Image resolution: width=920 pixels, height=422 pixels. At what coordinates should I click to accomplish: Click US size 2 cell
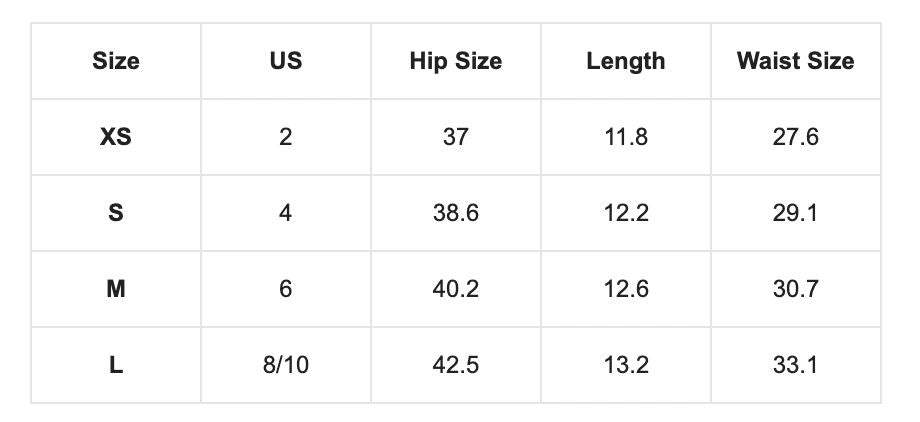286,137
